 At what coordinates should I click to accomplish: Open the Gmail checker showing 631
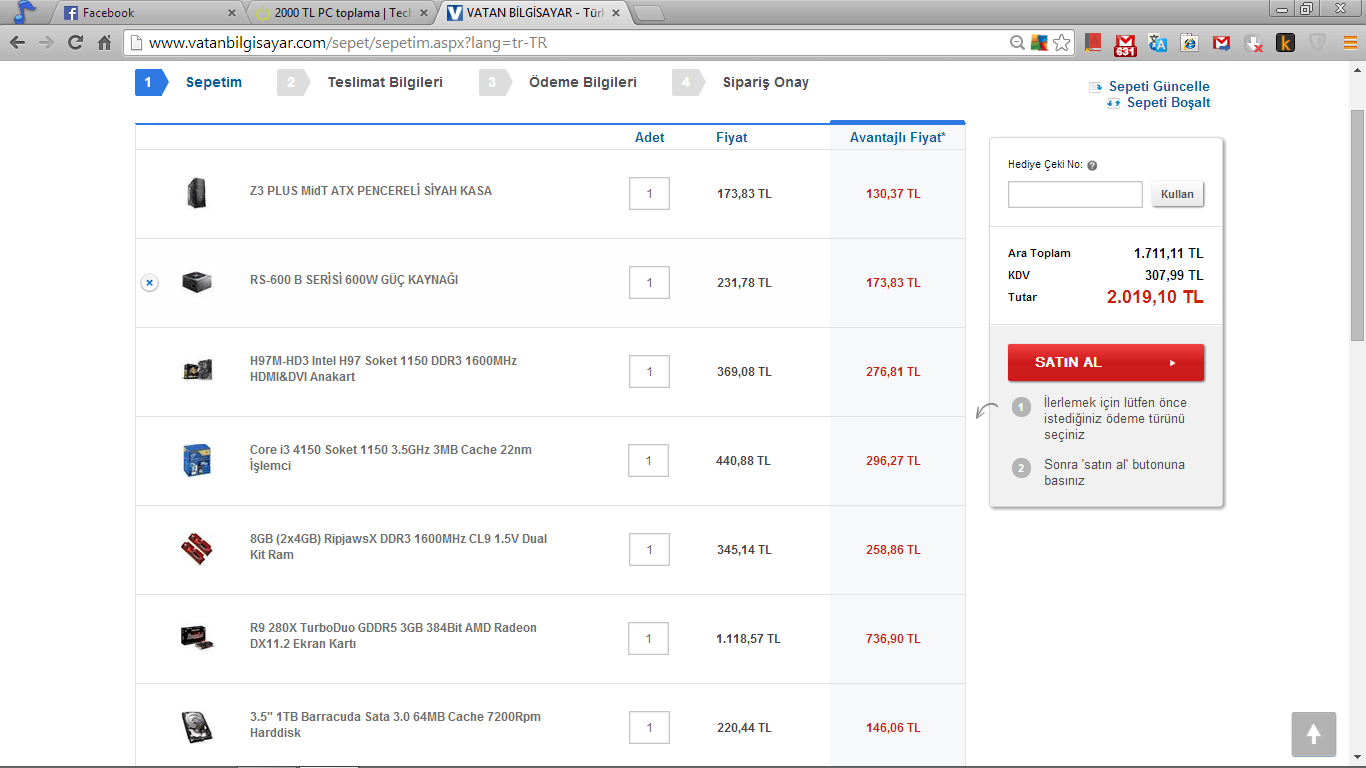[1125, 43]
